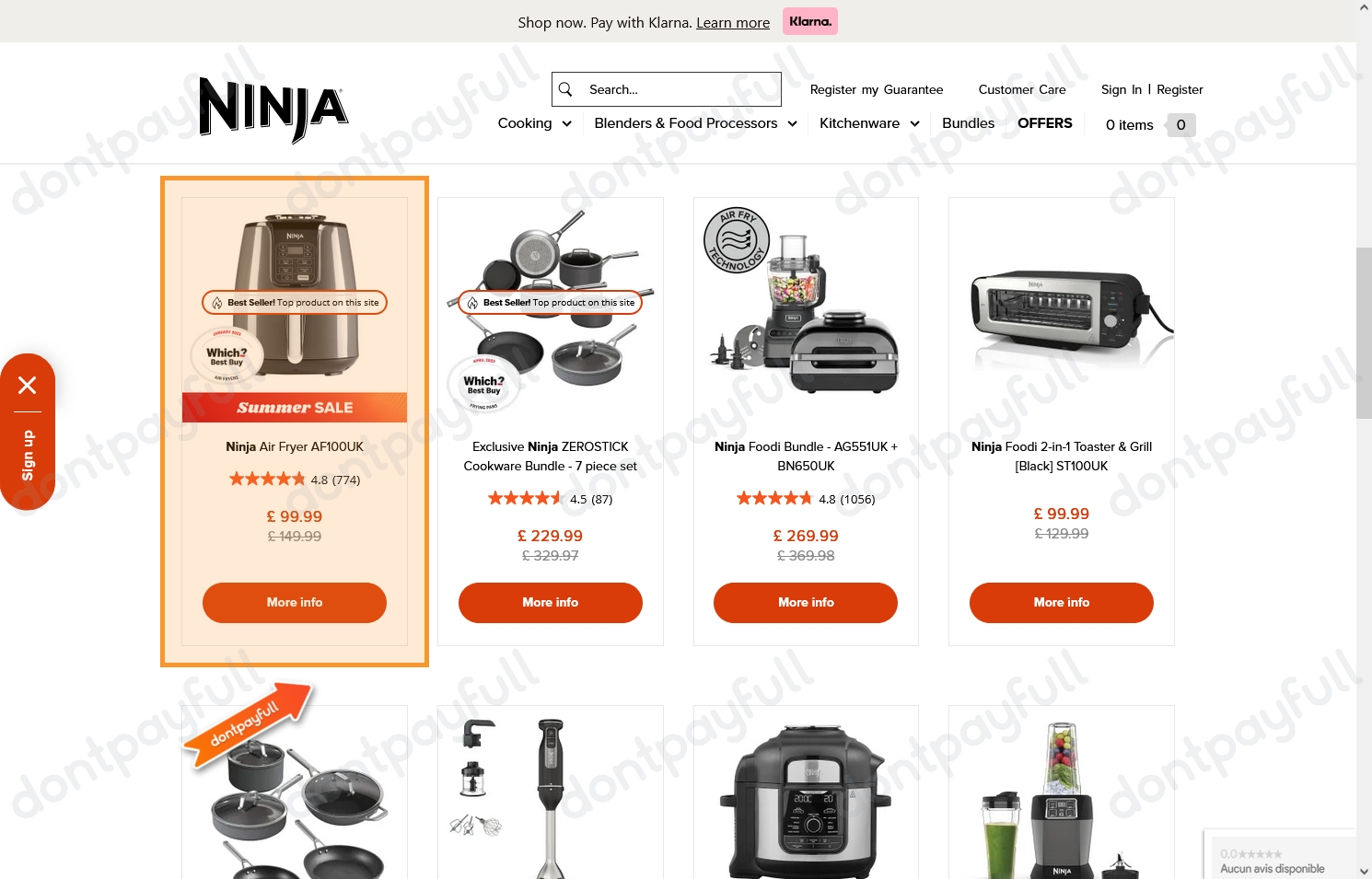This screenshot has width=1372, height=879.
Task: Click the Klarna pink badge
Action: [810, 21]
